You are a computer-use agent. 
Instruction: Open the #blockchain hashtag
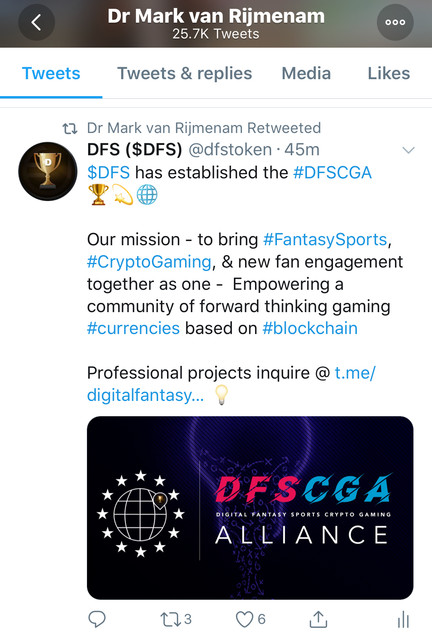click(310, 329)
